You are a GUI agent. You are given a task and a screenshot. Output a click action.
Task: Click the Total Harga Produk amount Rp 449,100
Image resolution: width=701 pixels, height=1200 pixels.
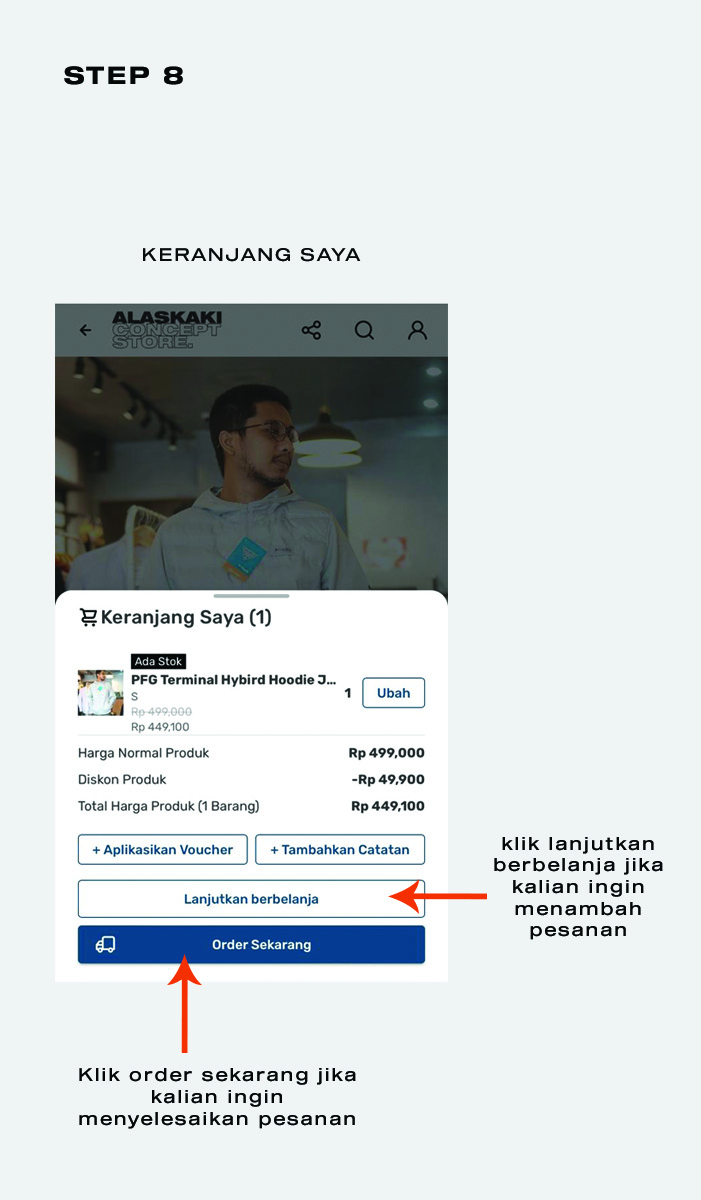pos(388,806)
